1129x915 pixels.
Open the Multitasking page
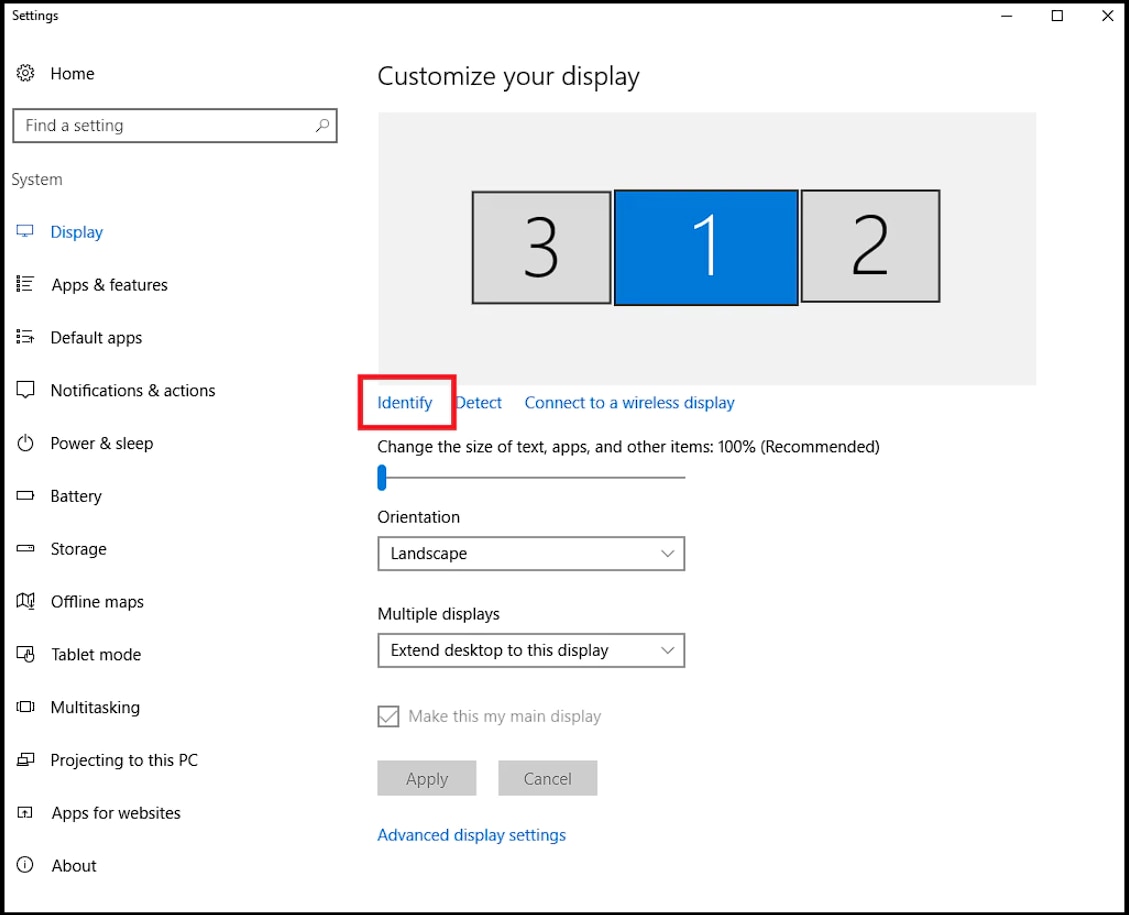[95, 708]
